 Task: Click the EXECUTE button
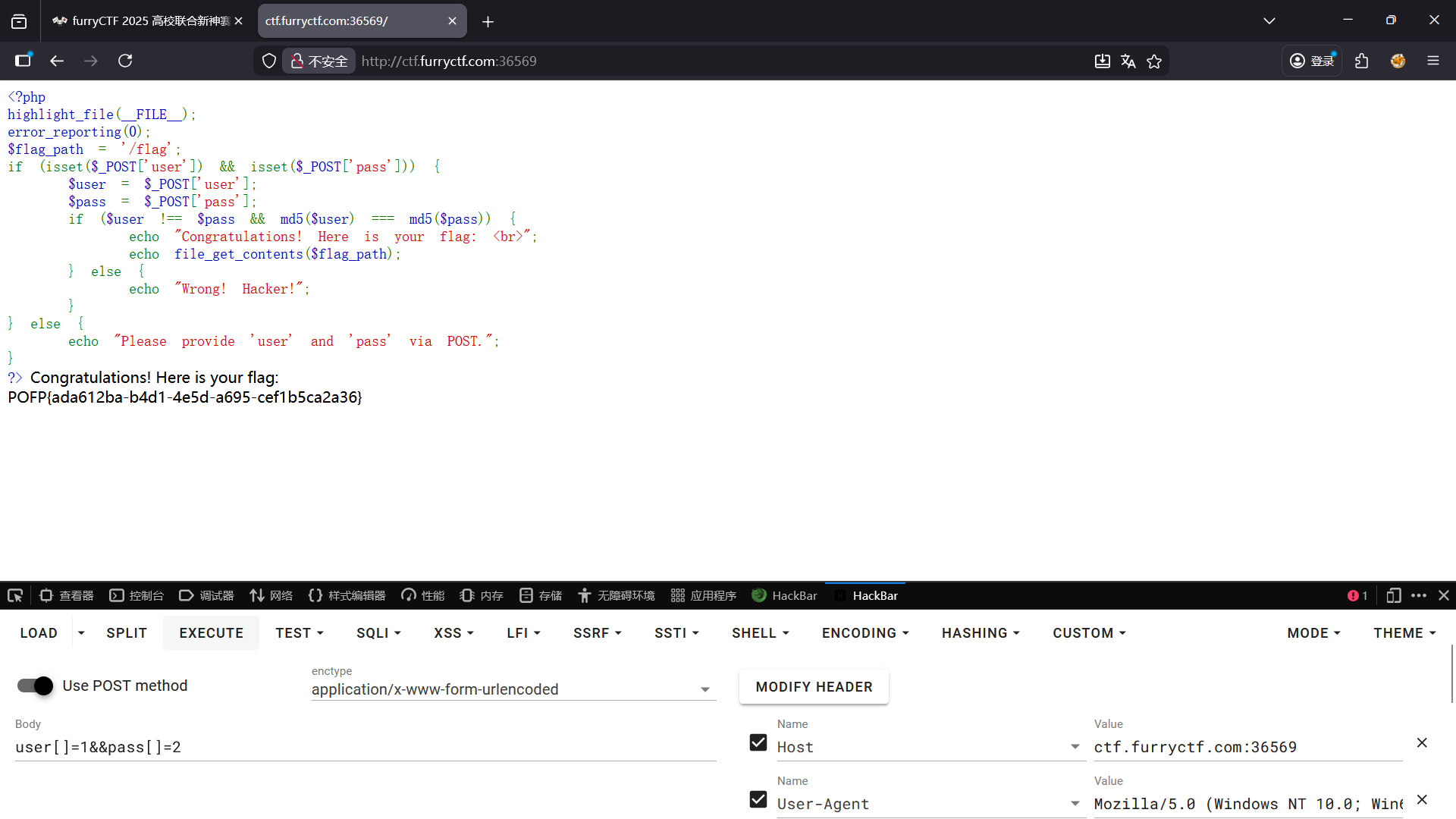coord(211,632)
